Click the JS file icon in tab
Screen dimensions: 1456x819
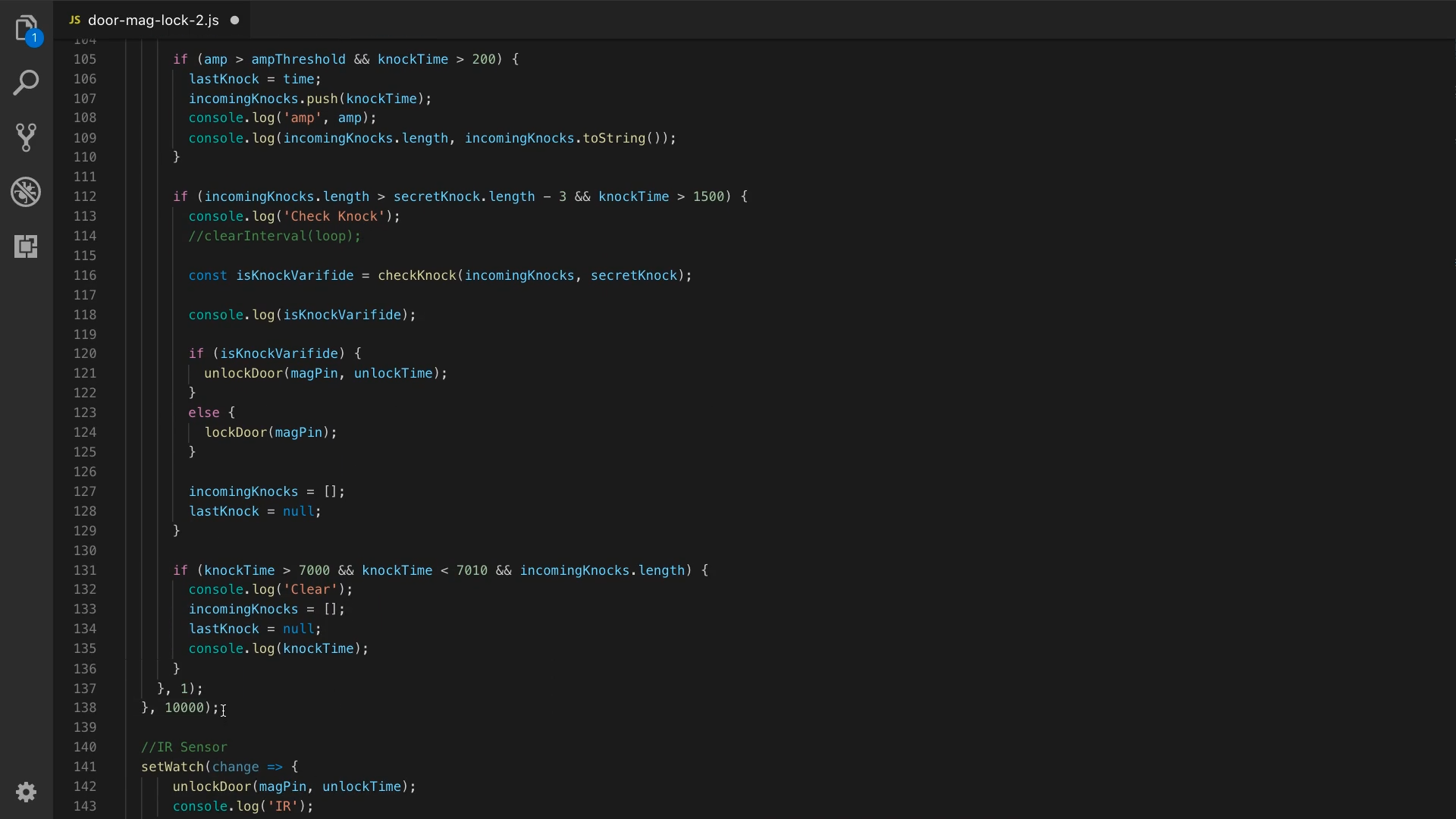click(74, 20)
